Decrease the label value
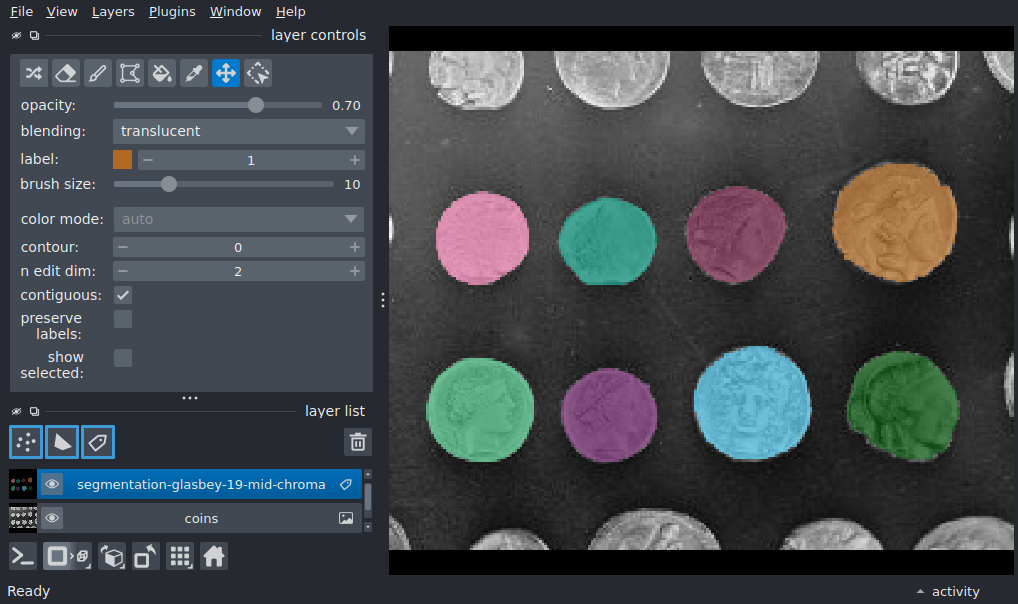The height and width of the screenshot is (604, 1018). (148, 160)
